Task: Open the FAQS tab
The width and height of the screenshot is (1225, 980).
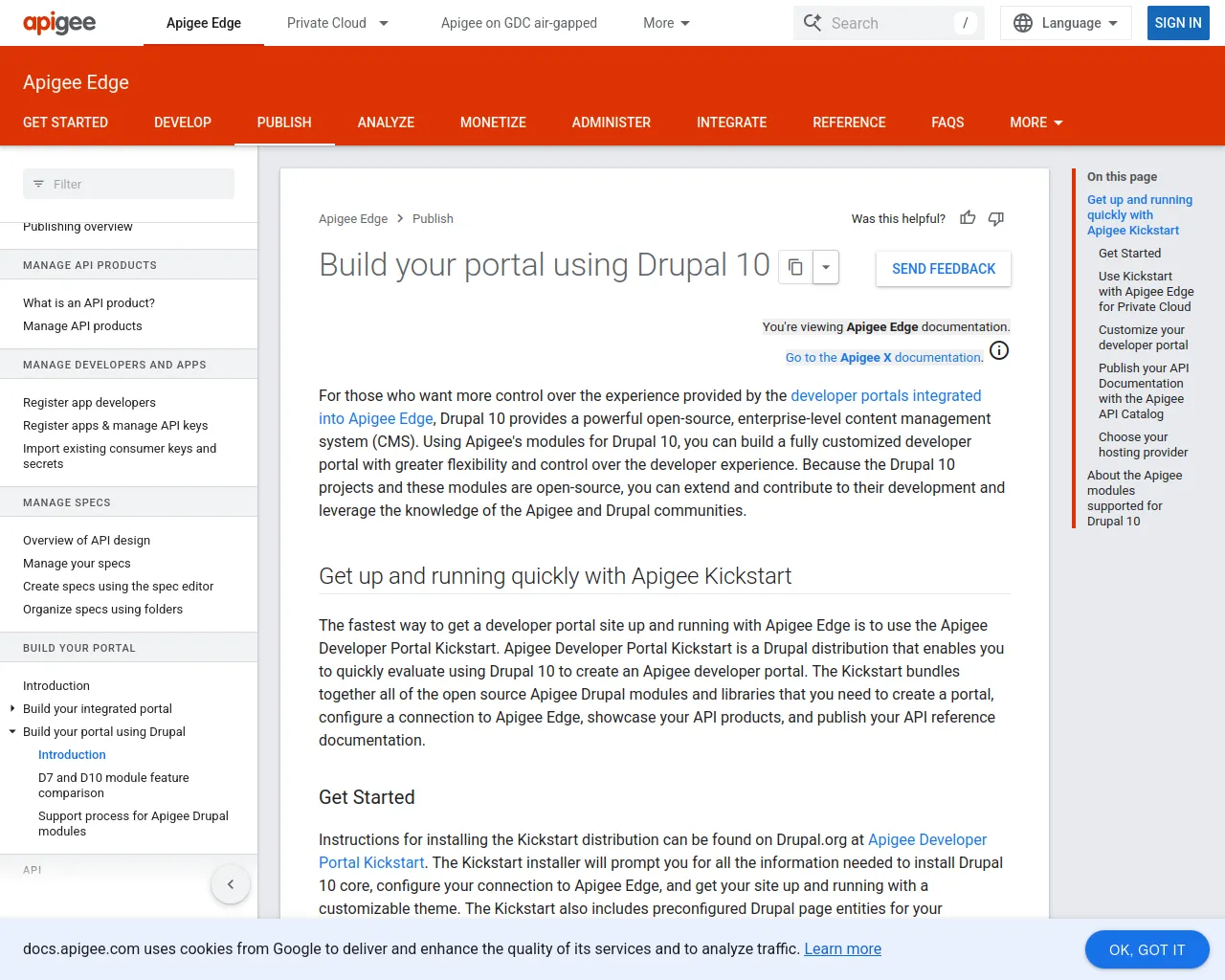Action: pyautogui.click(x=947, y=122)
